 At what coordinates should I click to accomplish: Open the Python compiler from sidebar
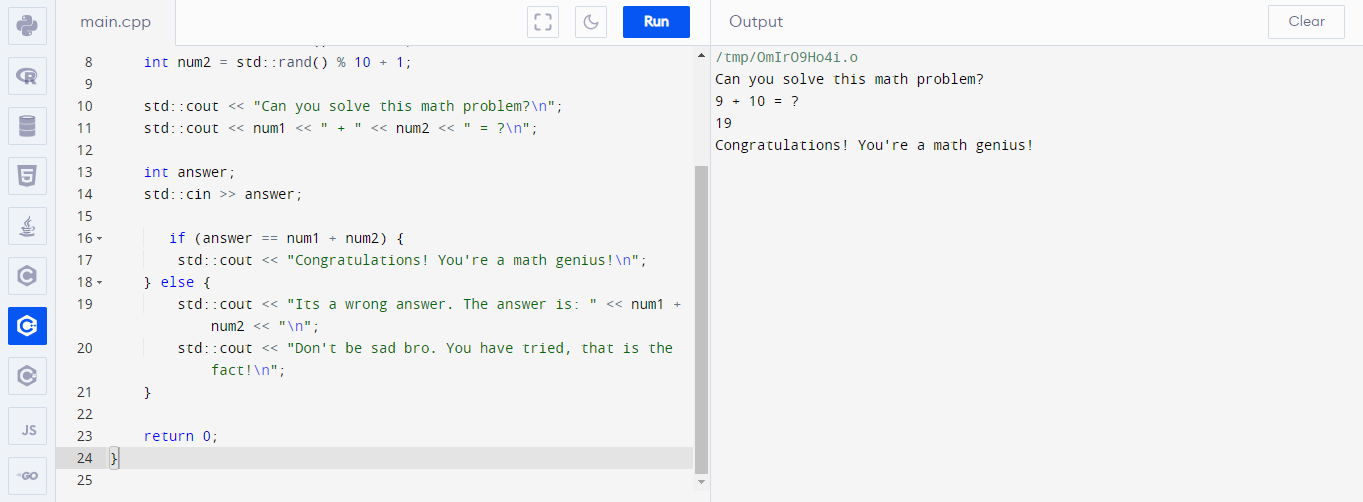click(x=27, y=26)
